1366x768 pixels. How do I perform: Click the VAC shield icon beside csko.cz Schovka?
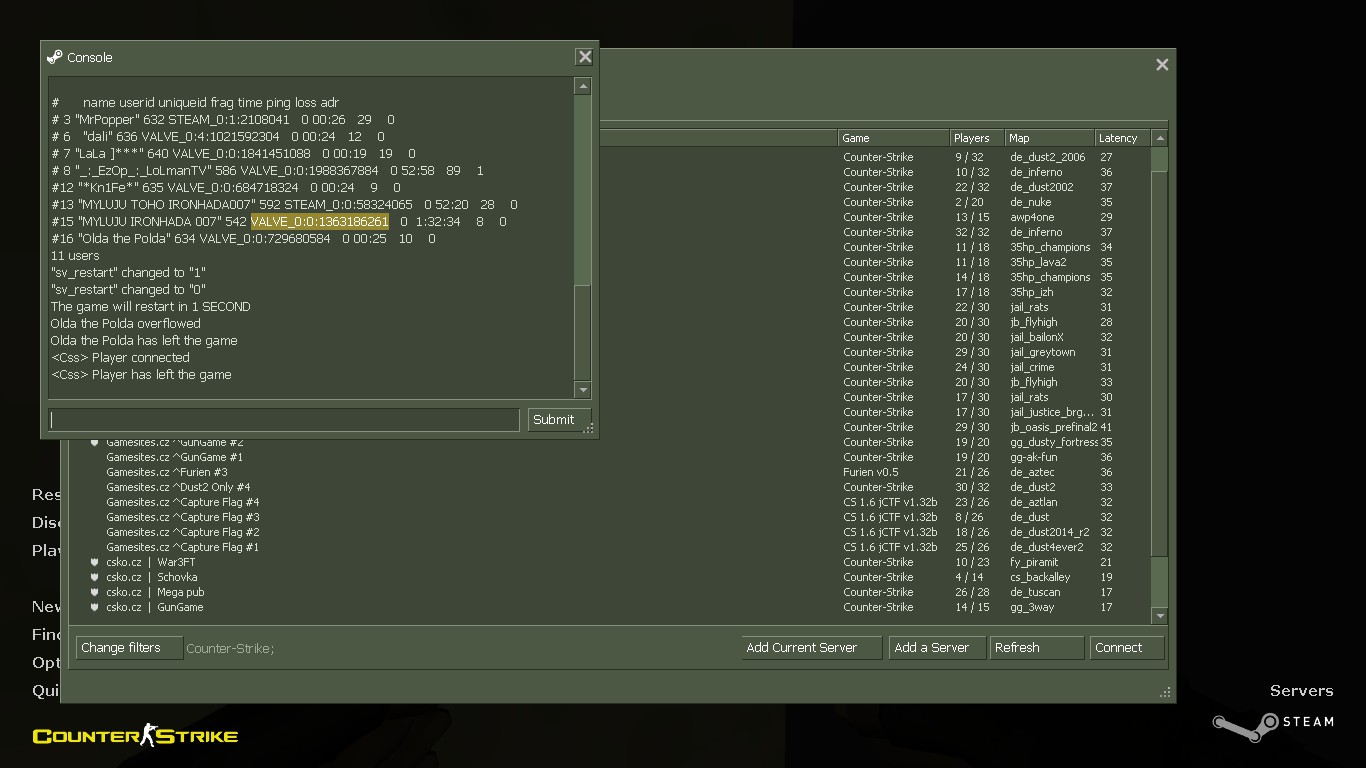coord(95,577)
